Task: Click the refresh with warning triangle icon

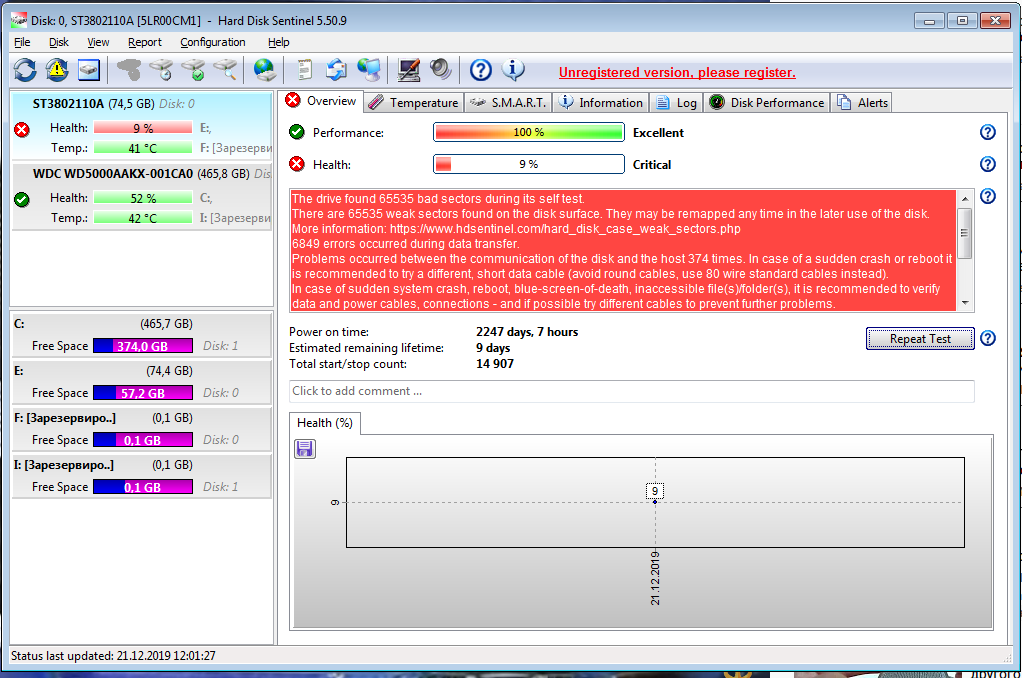Action: [57, 70]
